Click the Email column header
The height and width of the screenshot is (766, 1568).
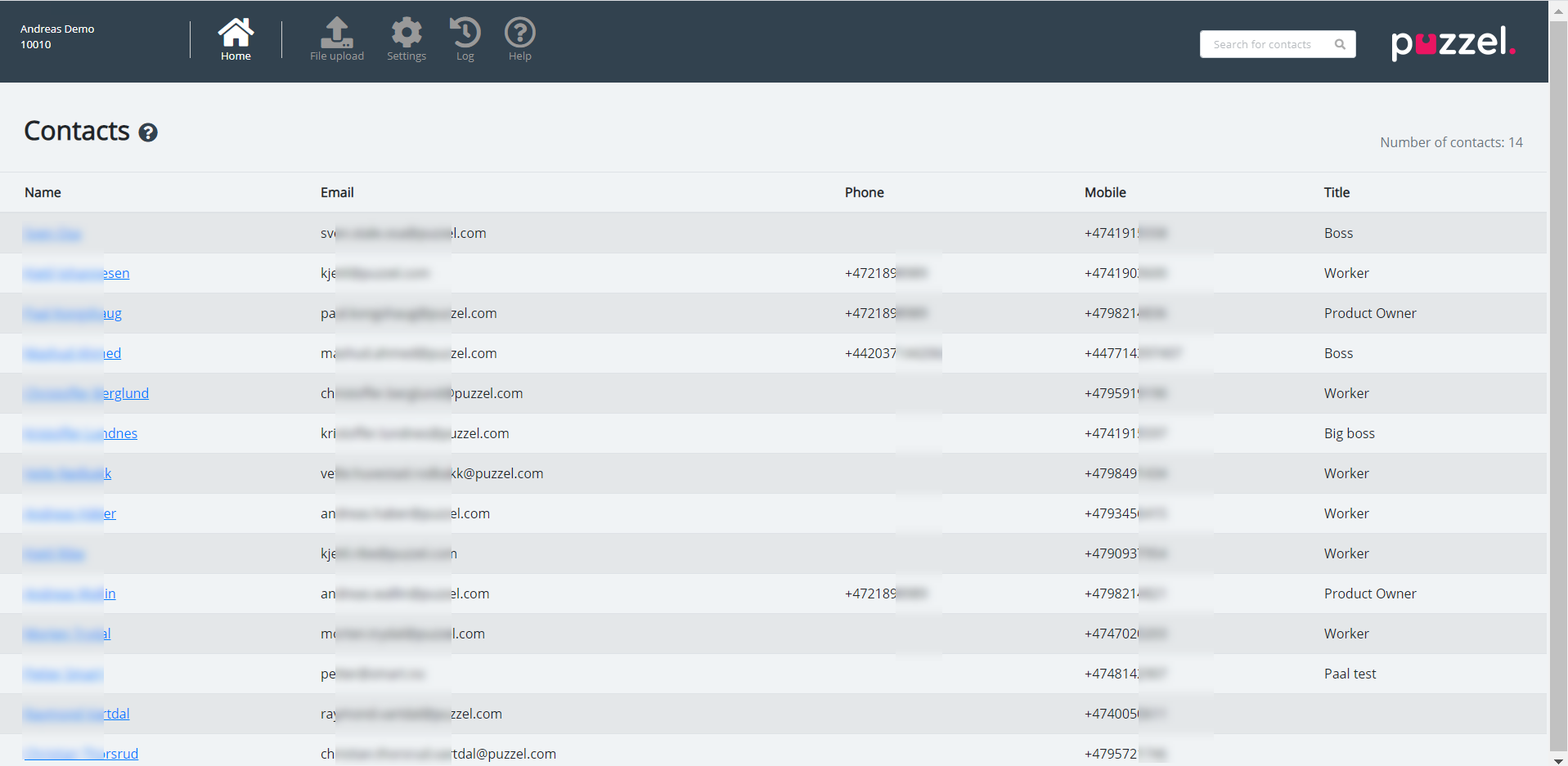point(337,193)
